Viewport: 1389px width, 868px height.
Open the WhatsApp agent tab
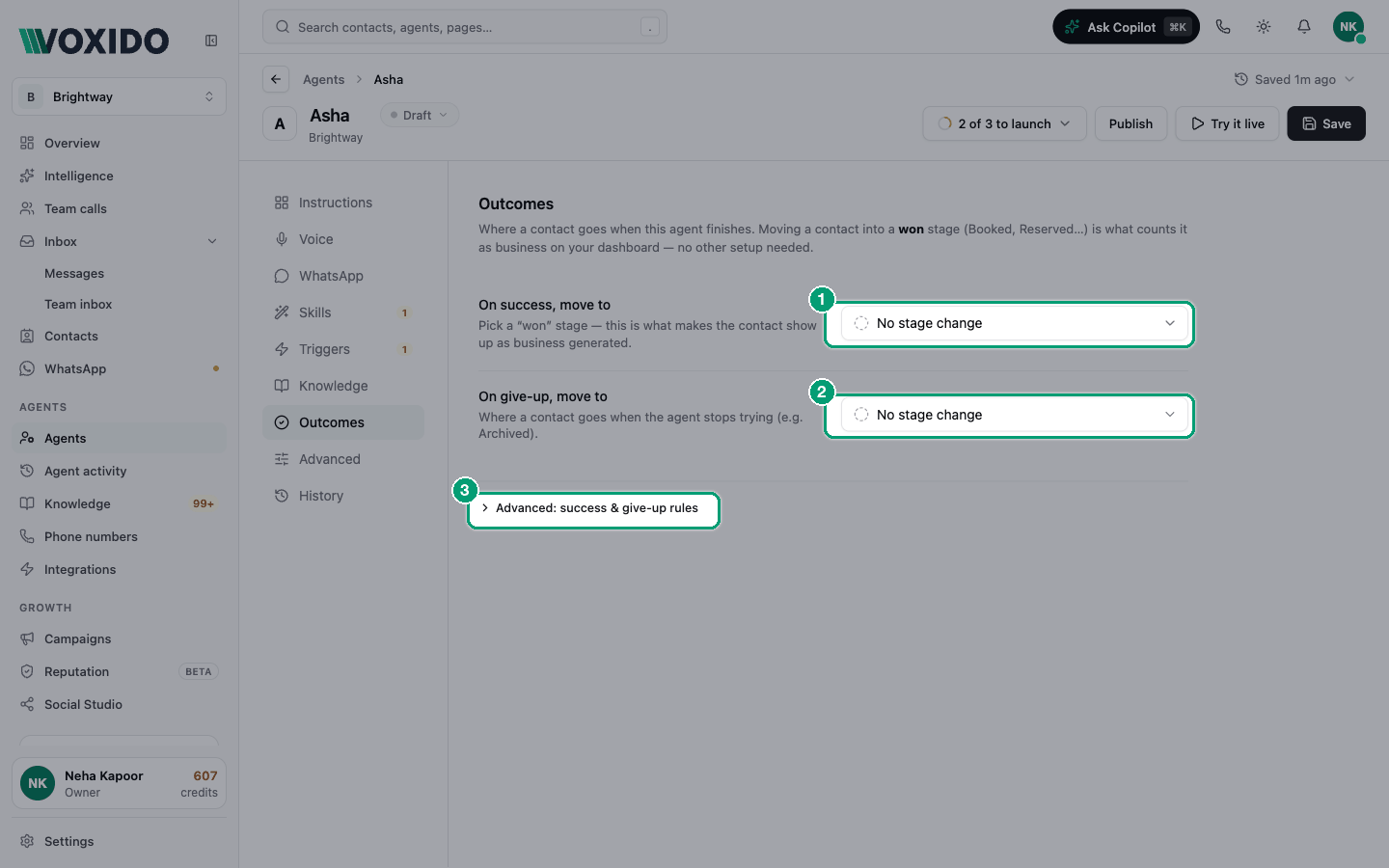point(343,276)
